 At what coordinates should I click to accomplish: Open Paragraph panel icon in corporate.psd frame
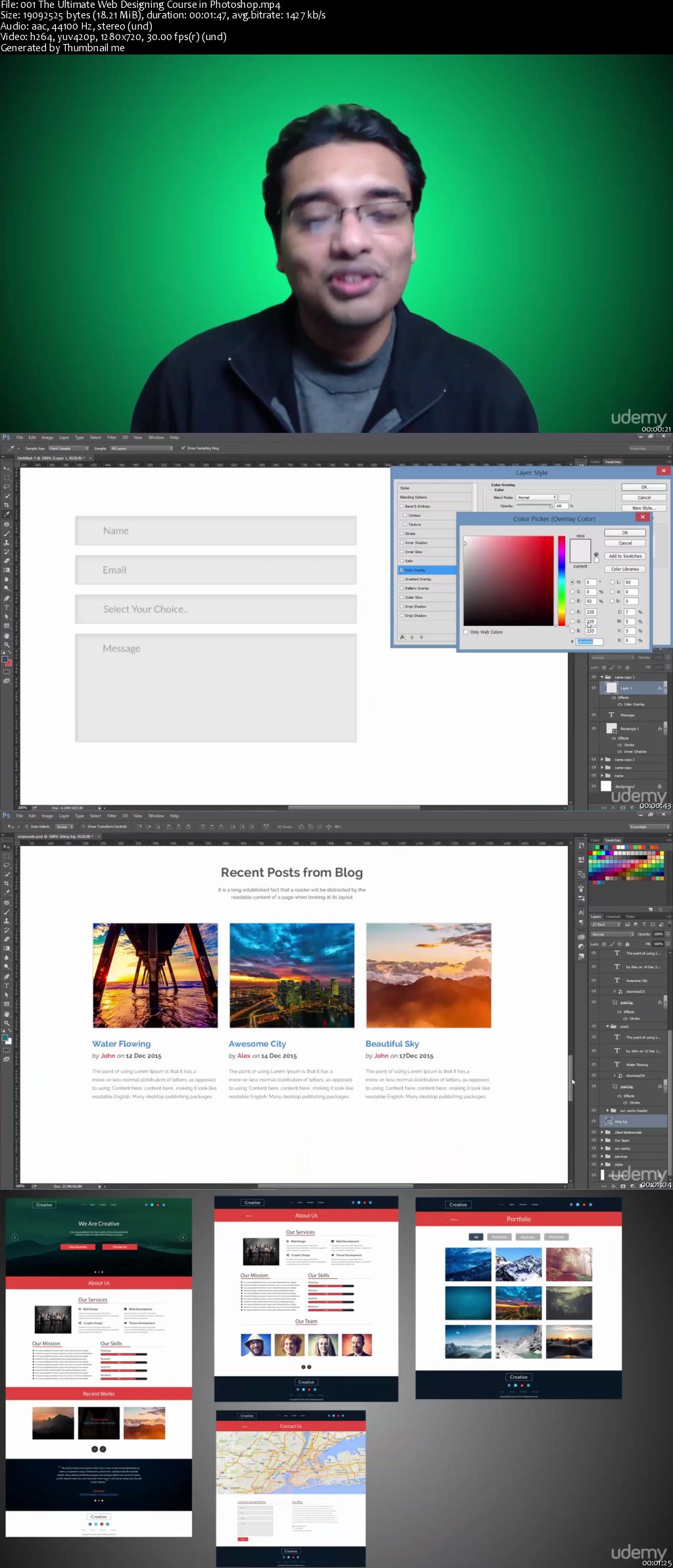coord(581,922)
